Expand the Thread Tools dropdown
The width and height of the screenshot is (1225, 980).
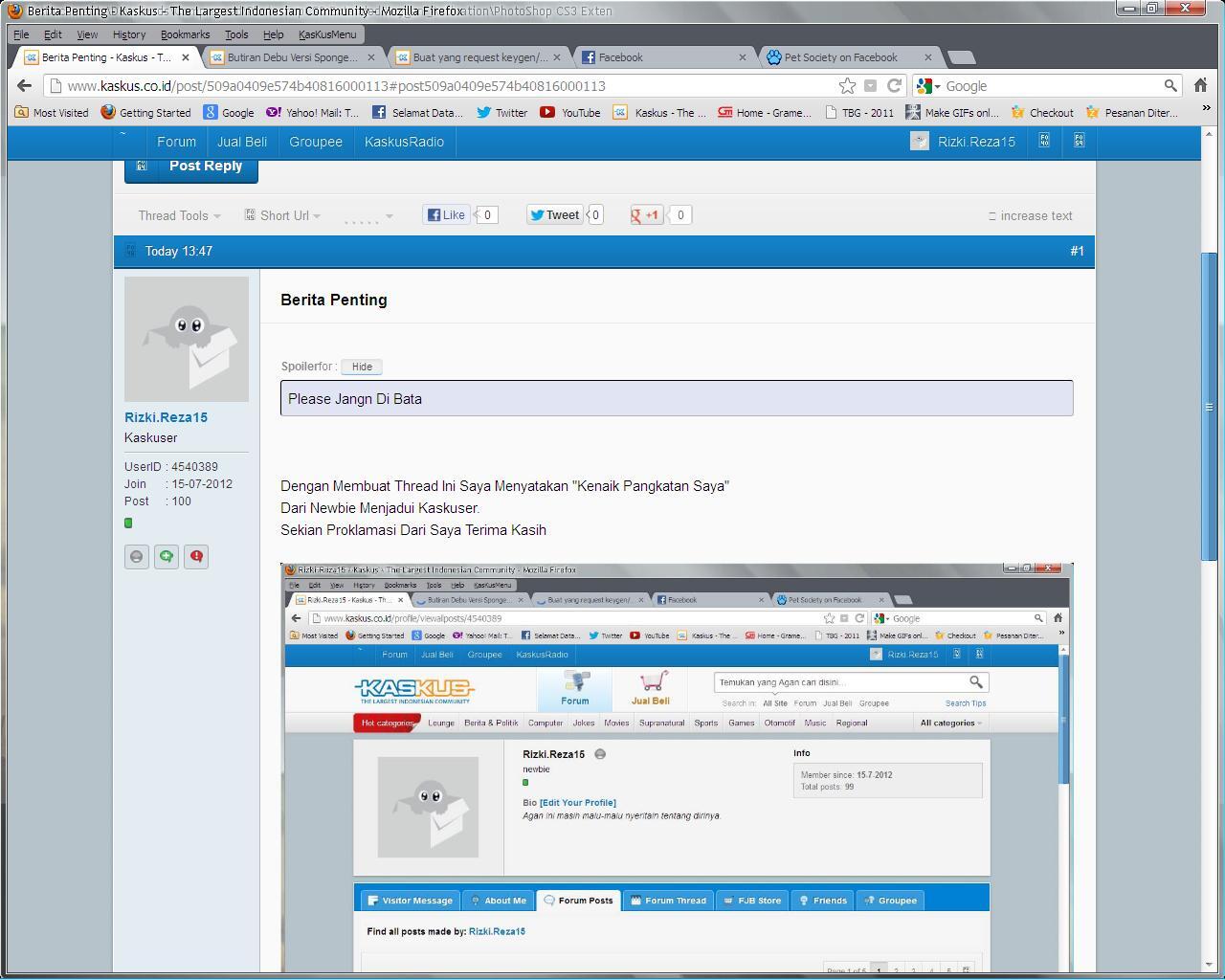coord(179,216)
